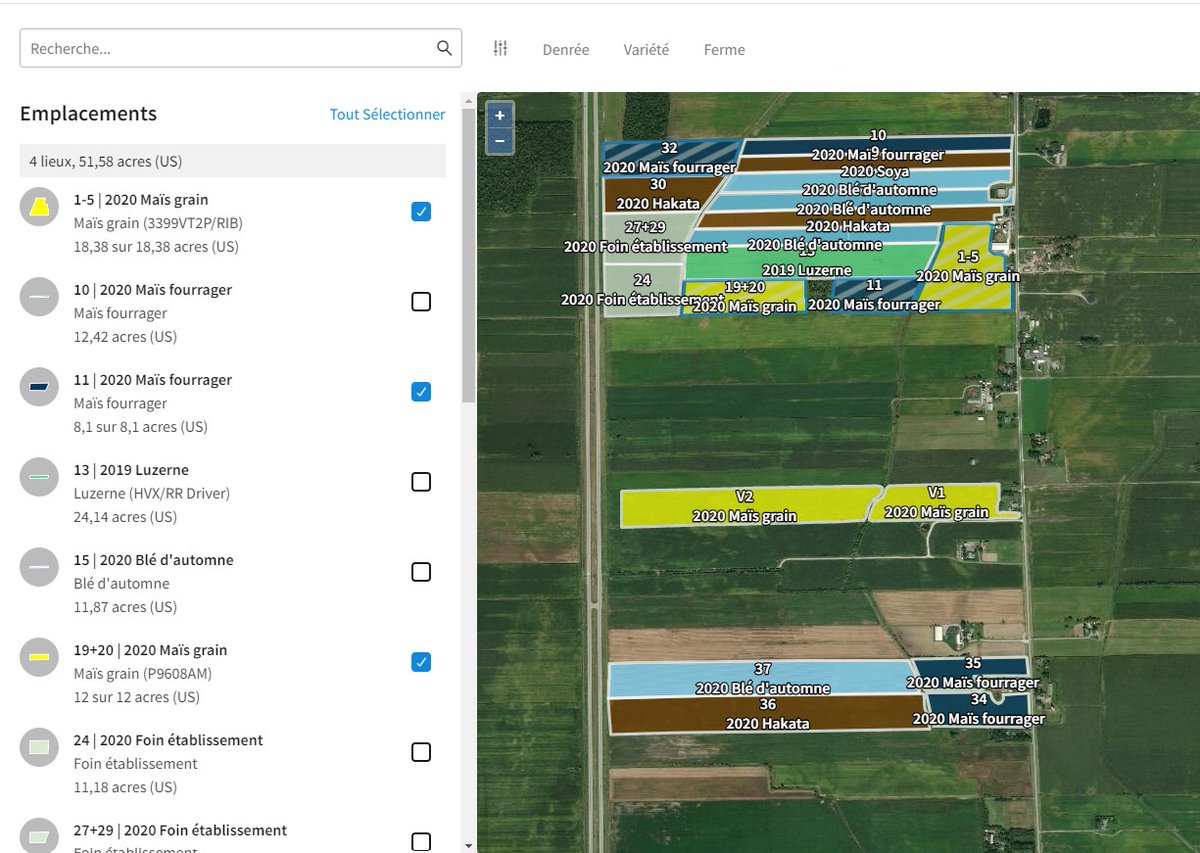Screen dimensions: 1200x853
Task: Uncheck the 19+20 Maïs grain checkbox
Action: click(421, 661)
